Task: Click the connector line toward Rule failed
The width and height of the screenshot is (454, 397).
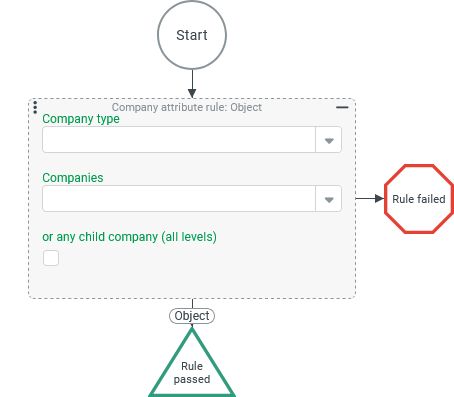Action: tap(365, 198)
